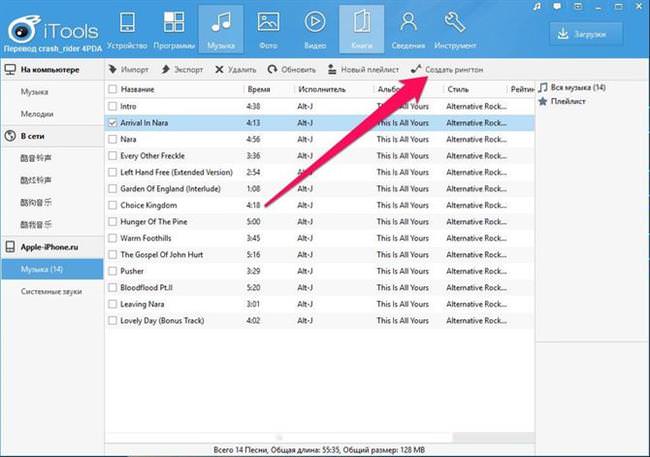Screen dimensions: 650x457
Task: Click the chat bubble icon in title bar
Action: coord(558,7)
